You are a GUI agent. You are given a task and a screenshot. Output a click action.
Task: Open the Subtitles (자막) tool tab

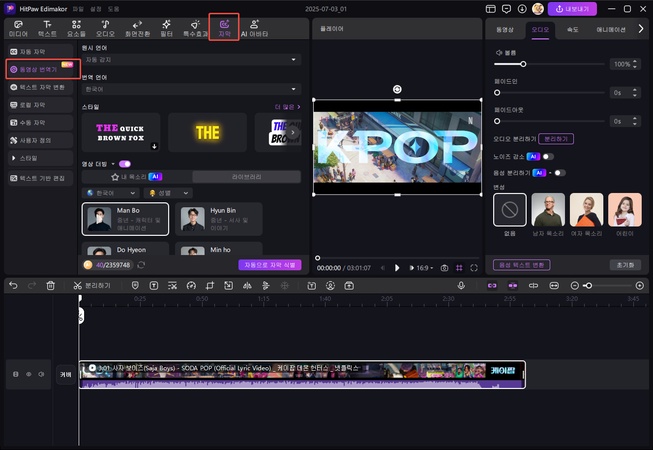pos(224,28)
